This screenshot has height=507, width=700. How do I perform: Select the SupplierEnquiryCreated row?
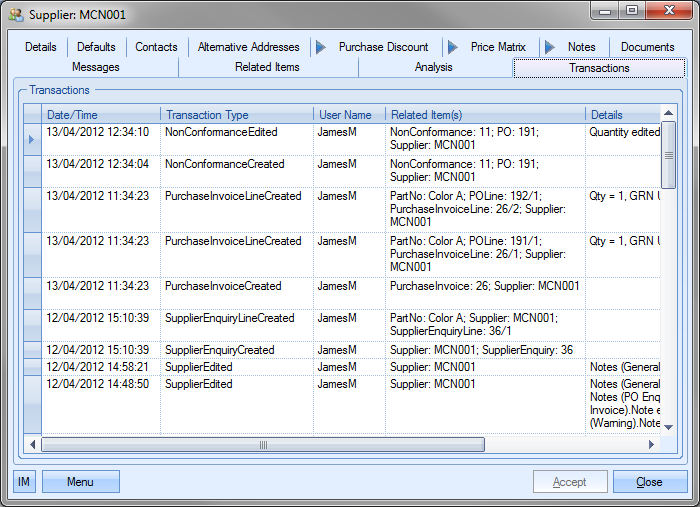pyautogui.click(x=219, y=350)
